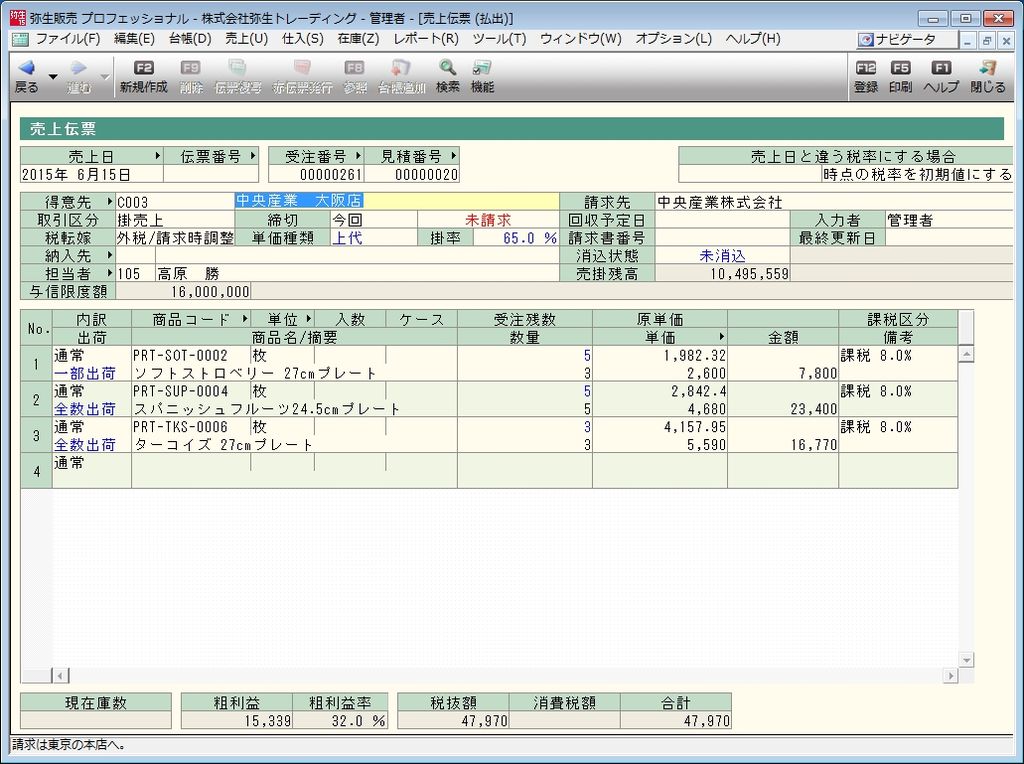Click the vertical scrollbar down arrow
Image resolution: width=1024 pixels, height=764 pixels.
966,660
